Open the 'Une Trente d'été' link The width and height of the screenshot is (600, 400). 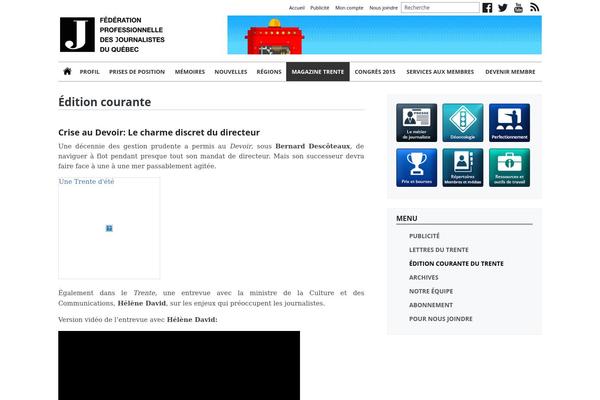click(86, 181)
